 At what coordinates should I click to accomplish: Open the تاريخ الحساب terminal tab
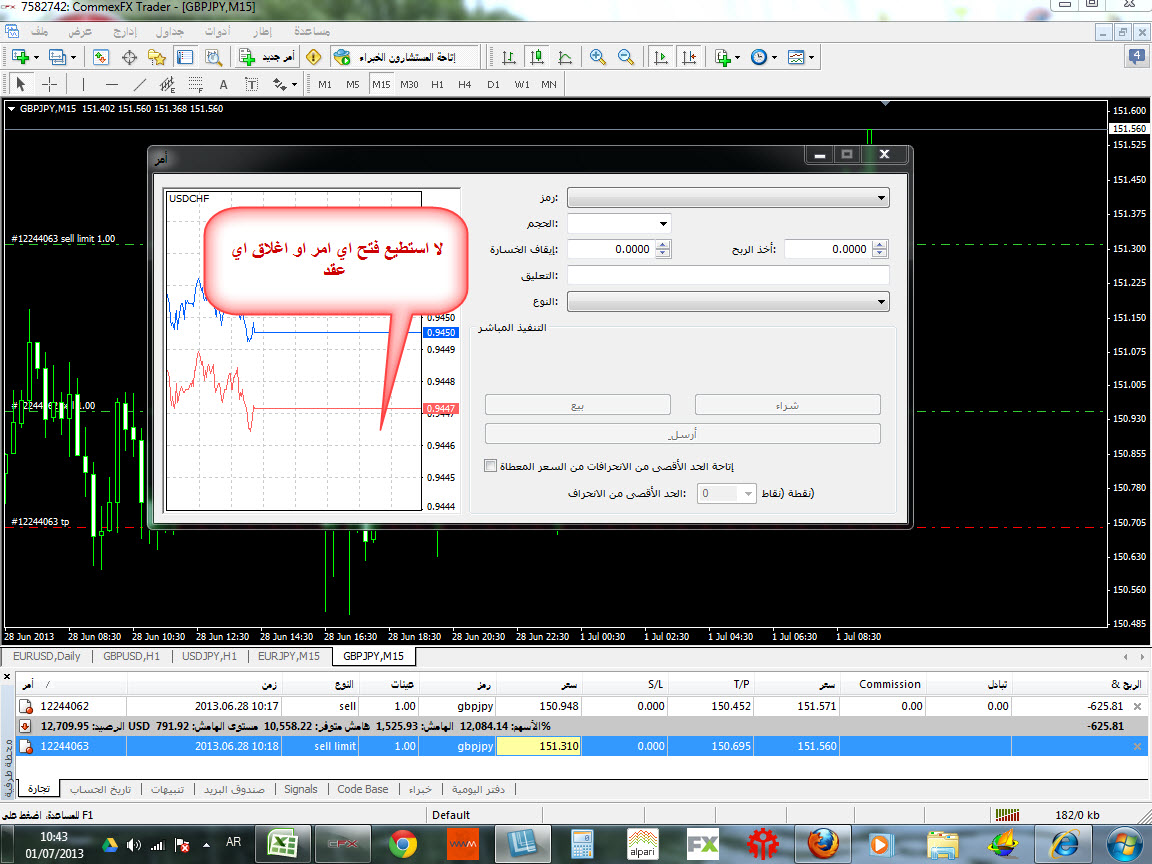tap(101, 789)
